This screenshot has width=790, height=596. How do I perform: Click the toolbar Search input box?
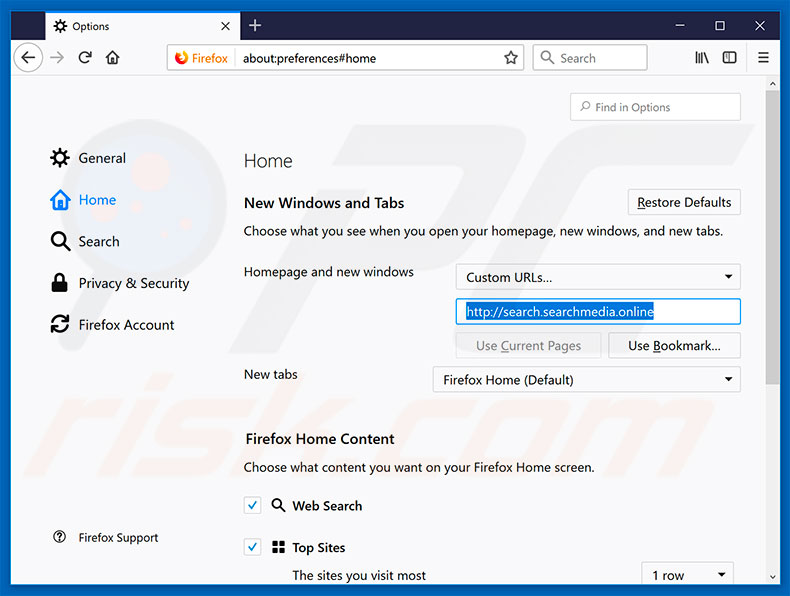(x=590, y=57)
